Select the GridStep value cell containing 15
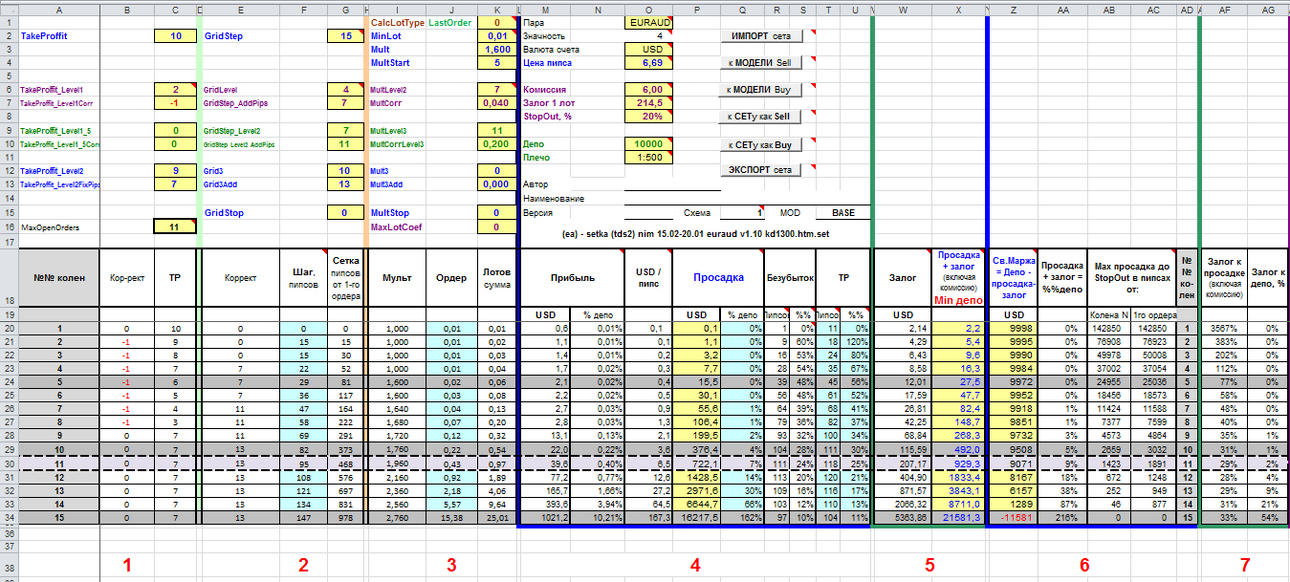Image resolution: width=1290 pixels, height=582 pixels. pyautogui.click(x=346, y=36)
